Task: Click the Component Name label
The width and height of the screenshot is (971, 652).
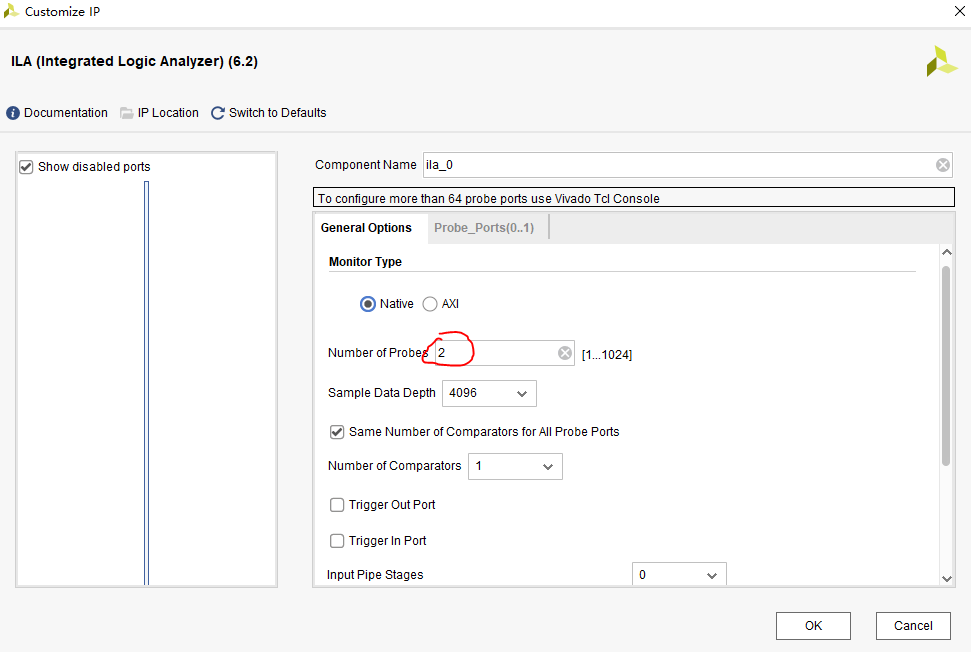Action: tap(365, 165)
